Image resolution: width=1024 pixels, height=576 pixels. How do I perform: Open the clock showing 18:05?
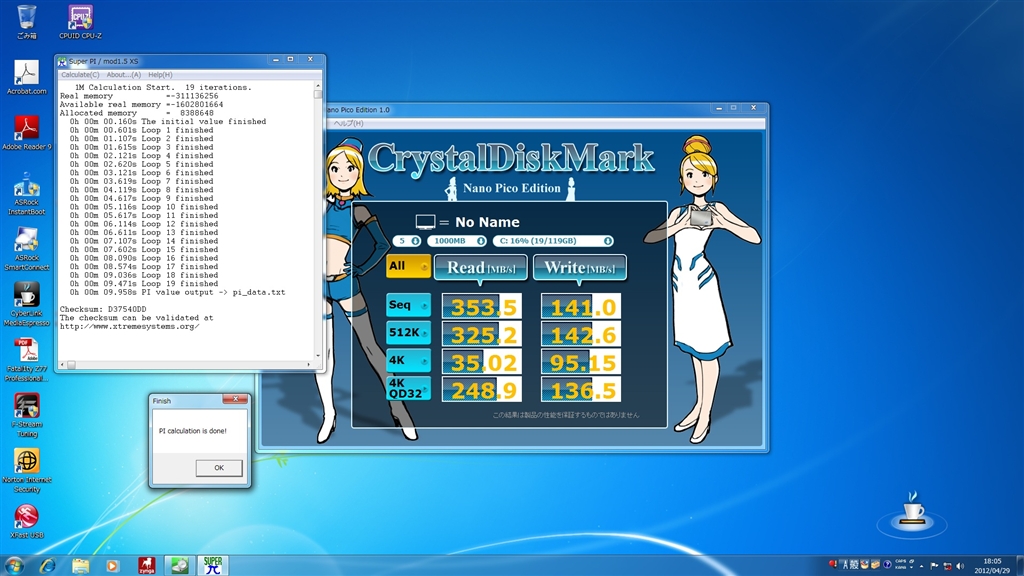coord(992,566)
